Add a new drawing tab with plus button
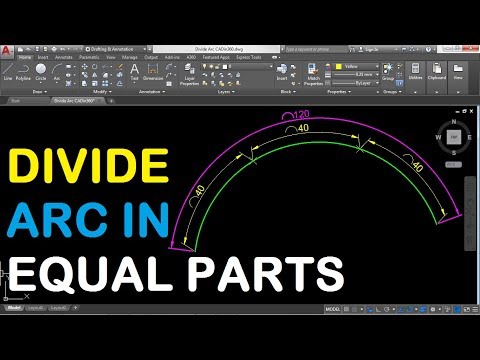Image resolution: width=480 pixels, height=360 pixels. point(111,100)
